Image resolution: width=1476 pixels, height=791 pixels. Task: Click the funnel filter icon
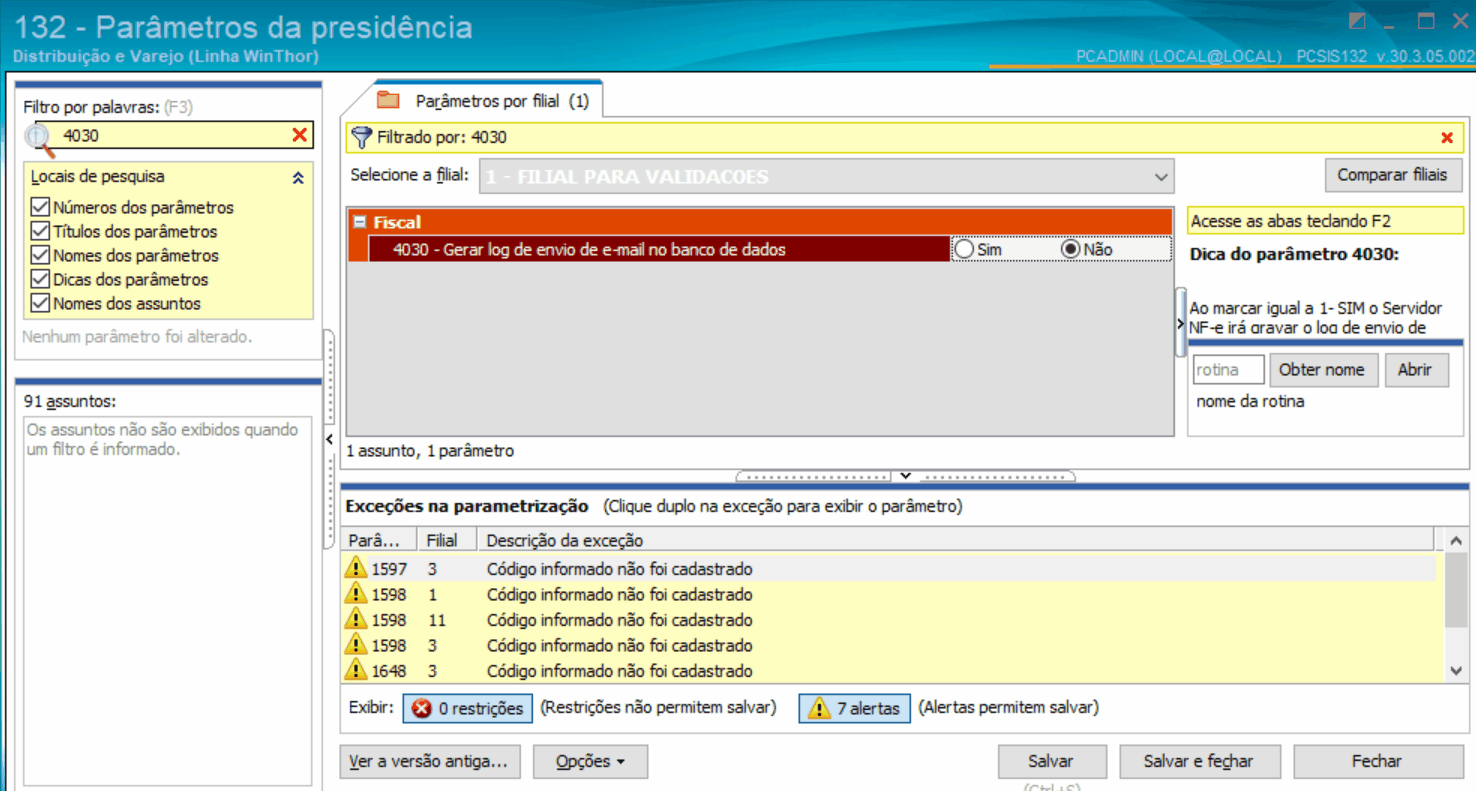362,138
